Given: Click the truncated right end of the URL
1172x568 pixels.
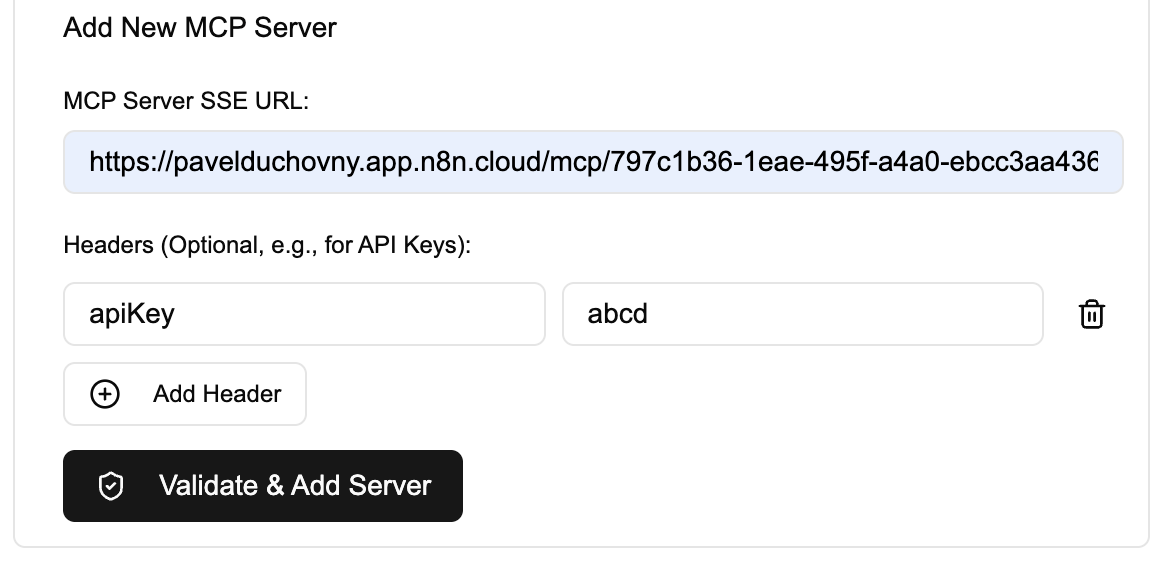Looking at the screenshot, I should 1085,161.
